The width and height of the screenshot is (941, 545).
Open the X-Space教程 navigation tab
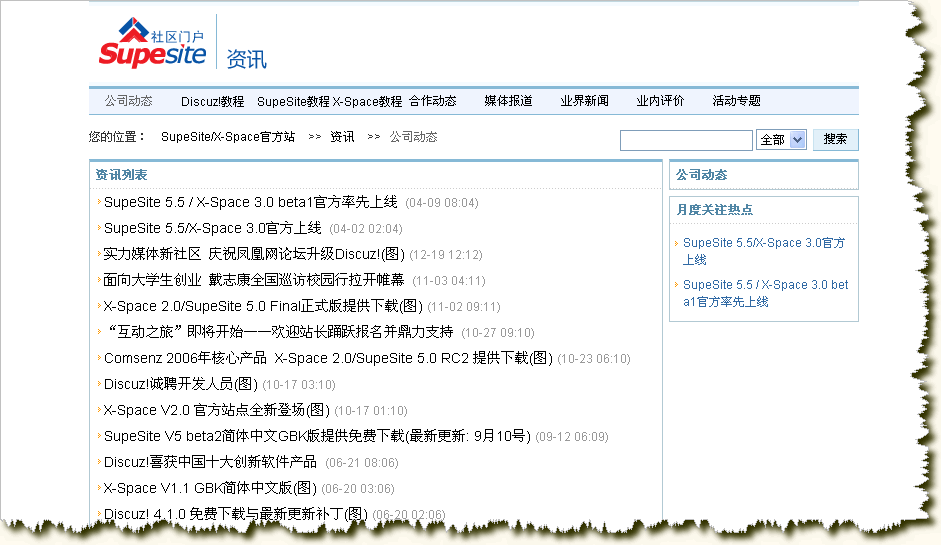point(367,101)
